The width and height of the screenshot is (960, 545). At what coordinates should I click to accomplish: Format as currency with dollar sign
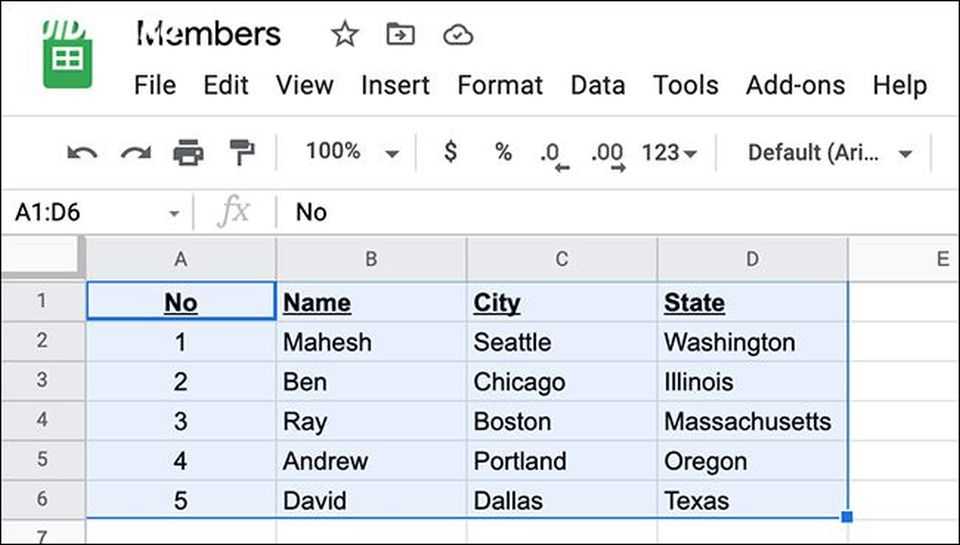(451, 152)
